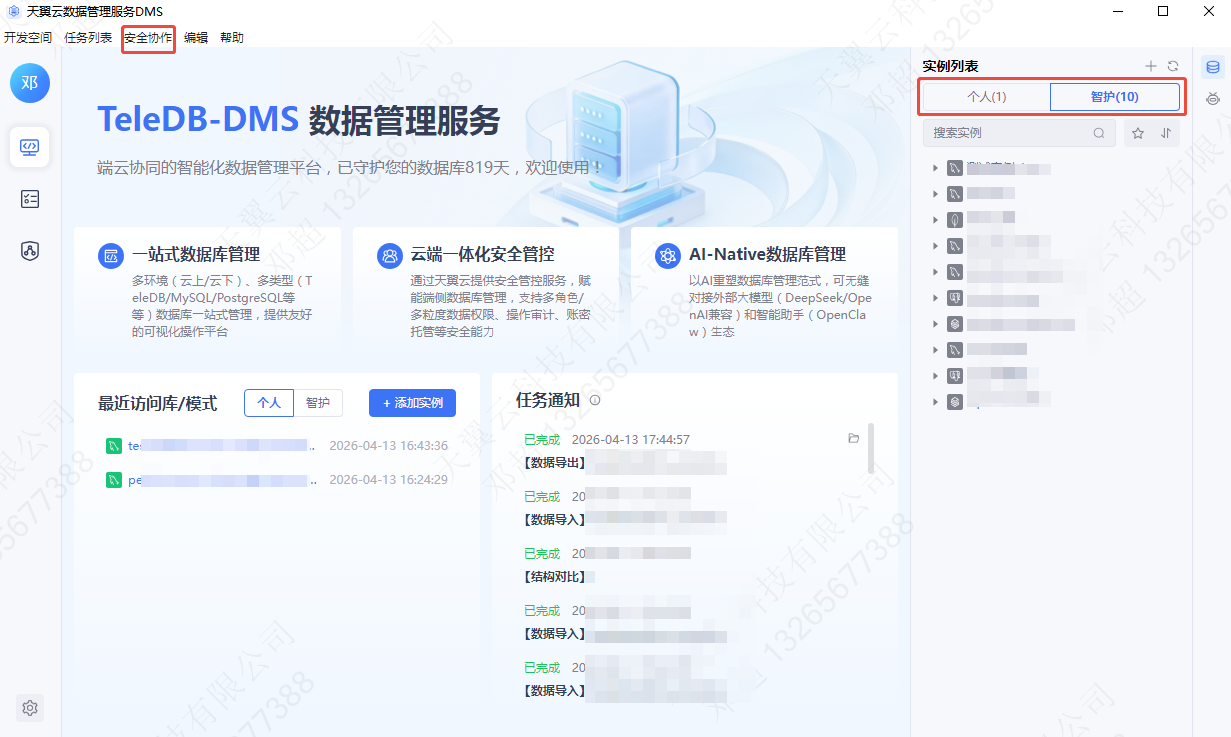Select the development workspace sidebar icon
Image resolution: width=1231 pixels, height=737 pixels.
pyautogui.click(x=30, y=147)
